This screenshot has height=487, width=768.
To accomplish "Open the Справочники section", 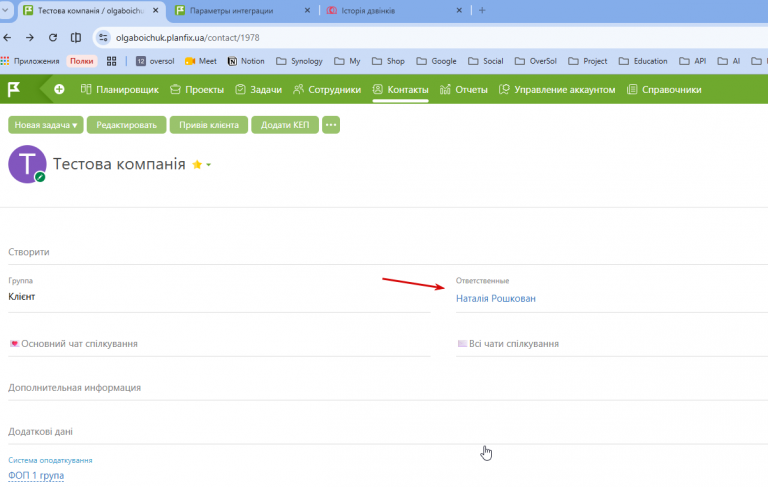I will tap(664, 90).
